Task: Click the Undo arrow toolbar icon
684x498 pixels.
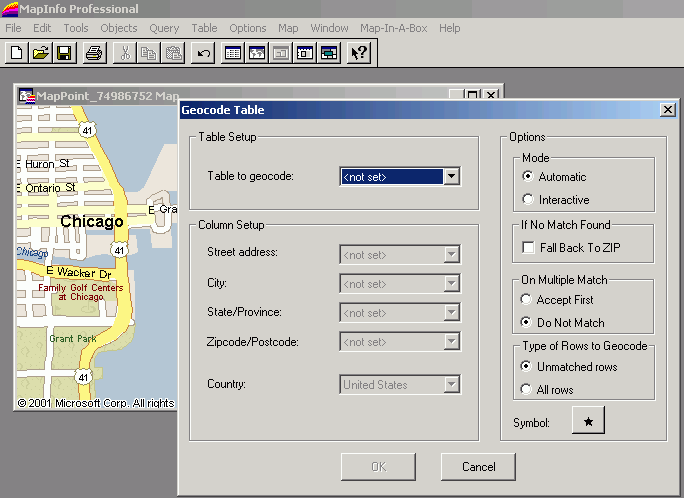Action: pyautogui.click(x=204, y=53)
